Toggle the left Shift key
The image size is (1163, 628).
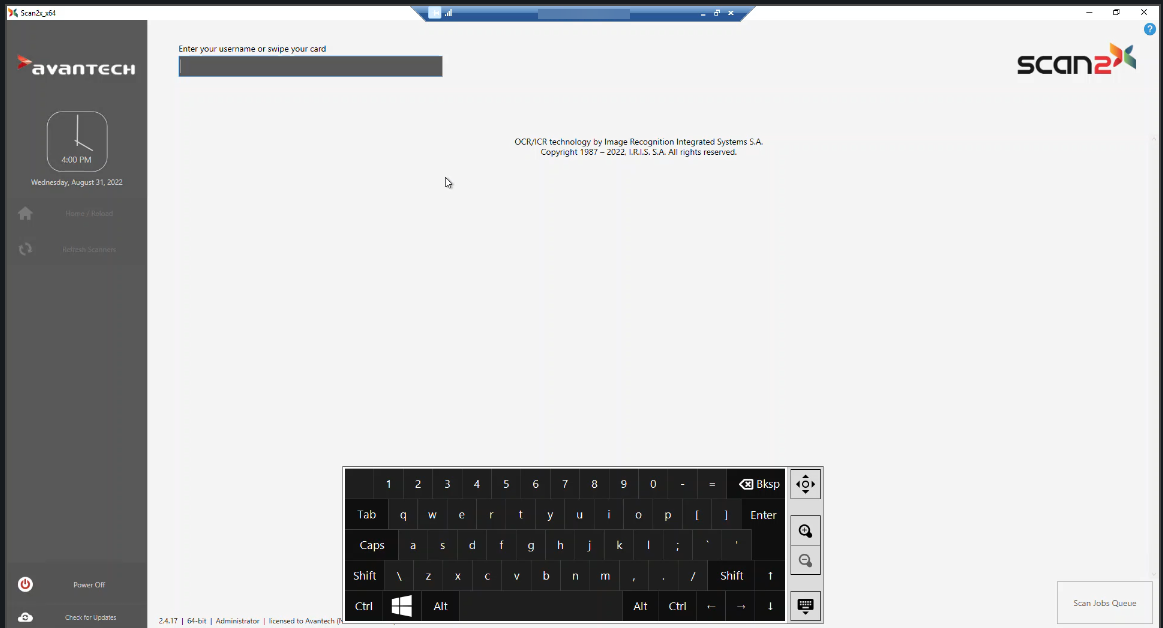click(365, 575)
